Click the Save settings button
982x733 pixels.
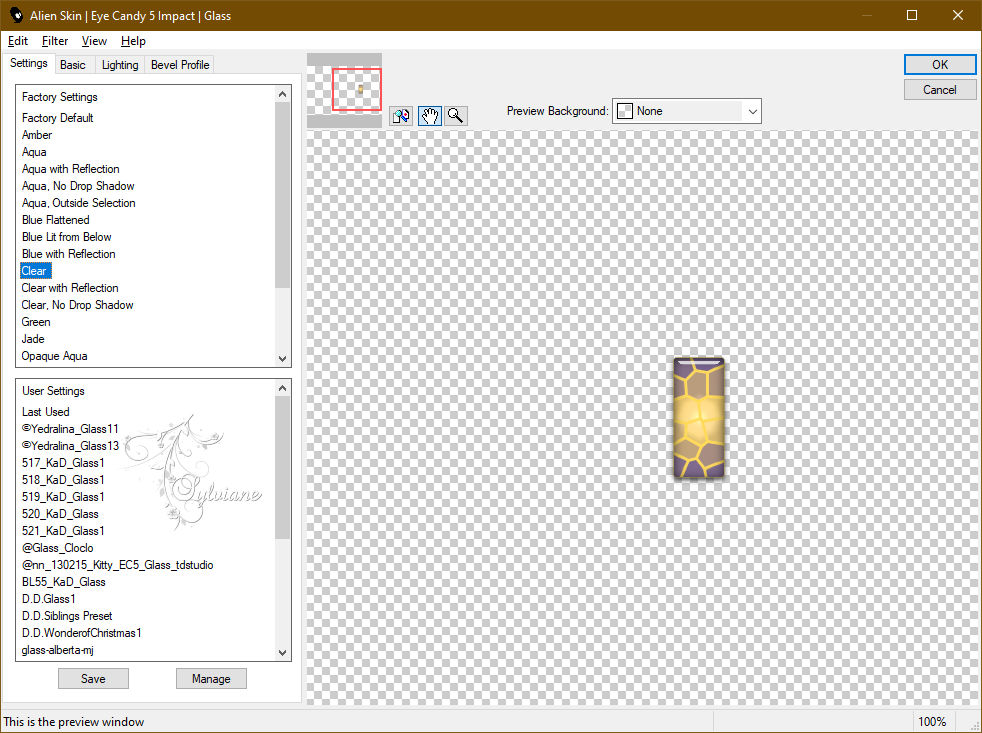click(93, 678)
